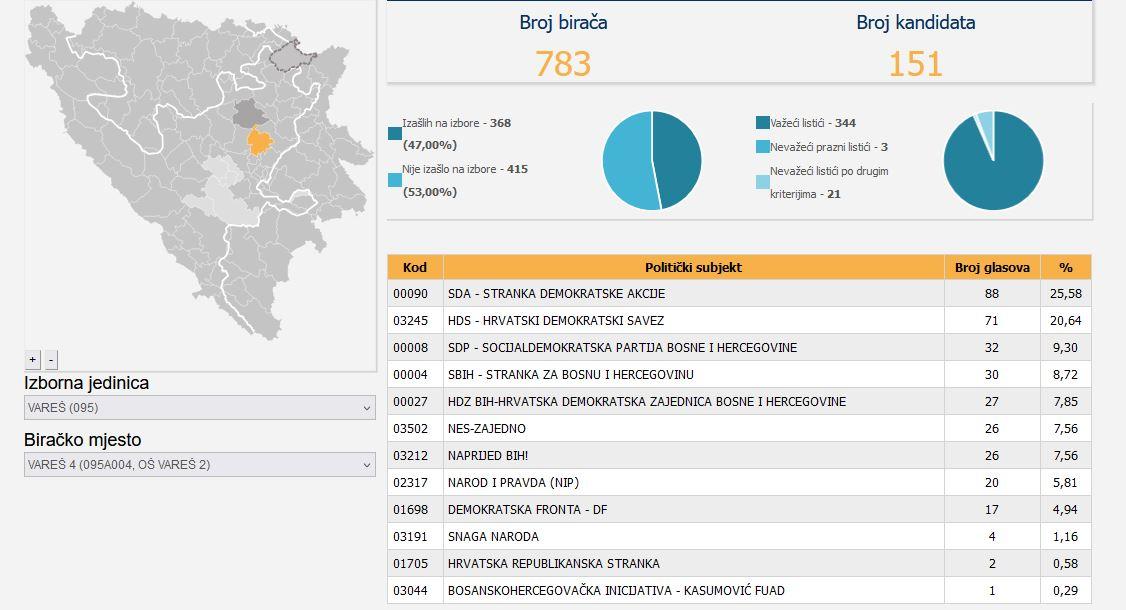
Task: Select the NAPRIJED BIH! row
Action: (739, 456)
